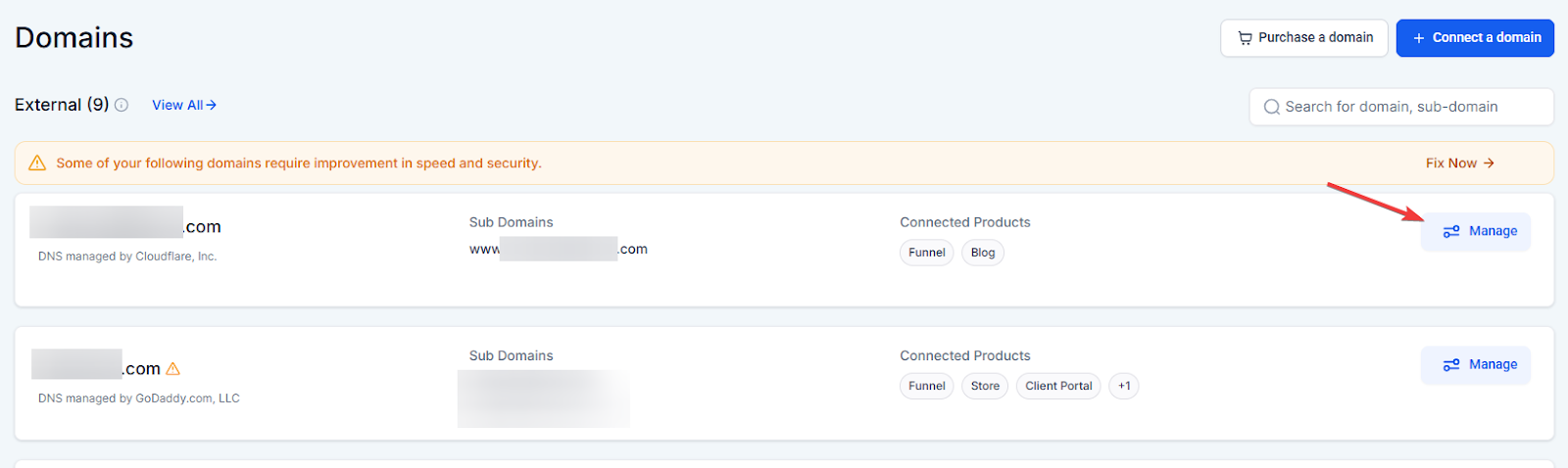The image size is (1568, 468).
Task: Click the search magnifier icon
Action: pos(1271,107)
